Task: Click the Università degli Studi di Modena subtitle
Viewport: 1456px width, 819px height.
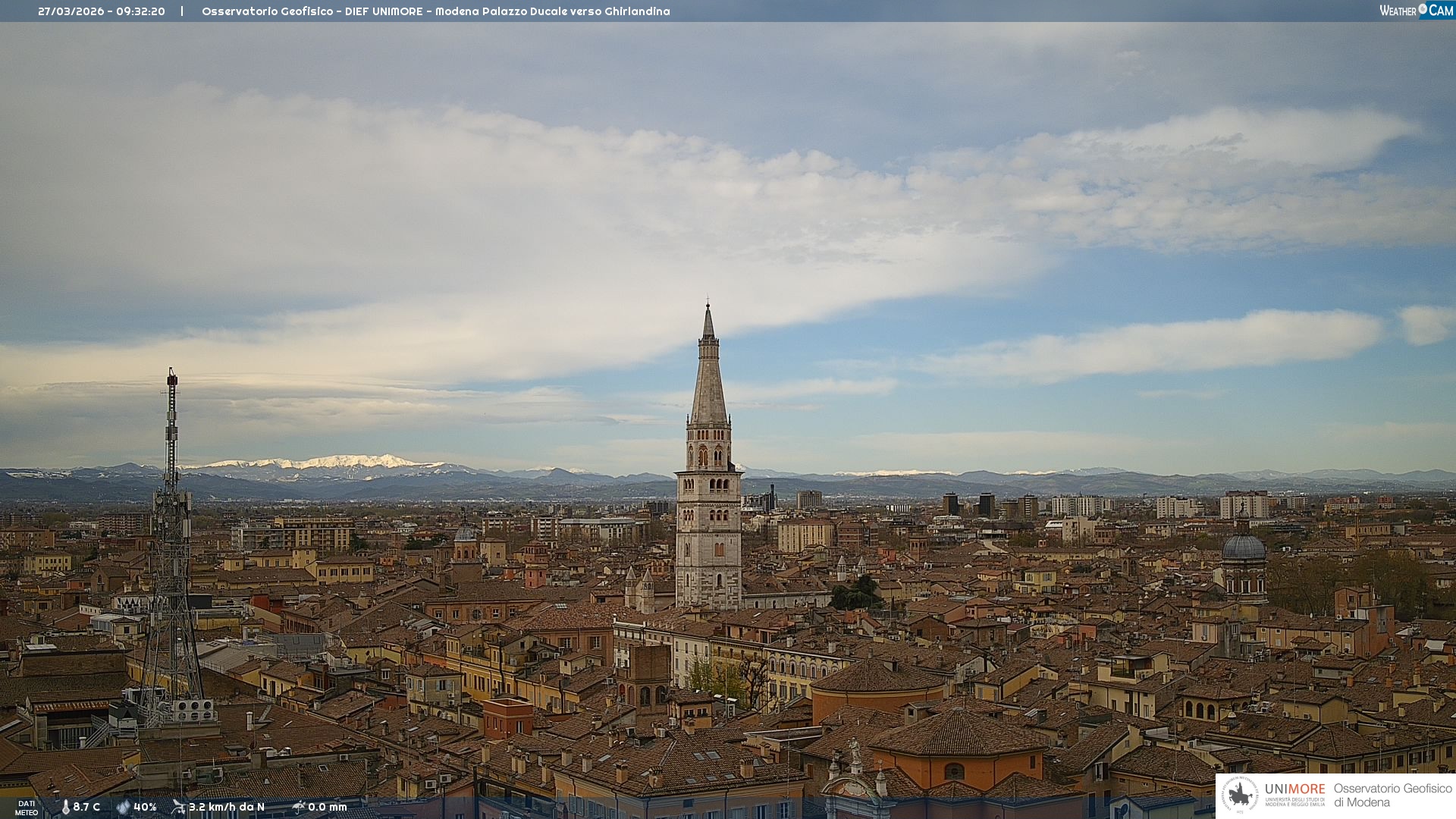Action: coord(1294,802)
